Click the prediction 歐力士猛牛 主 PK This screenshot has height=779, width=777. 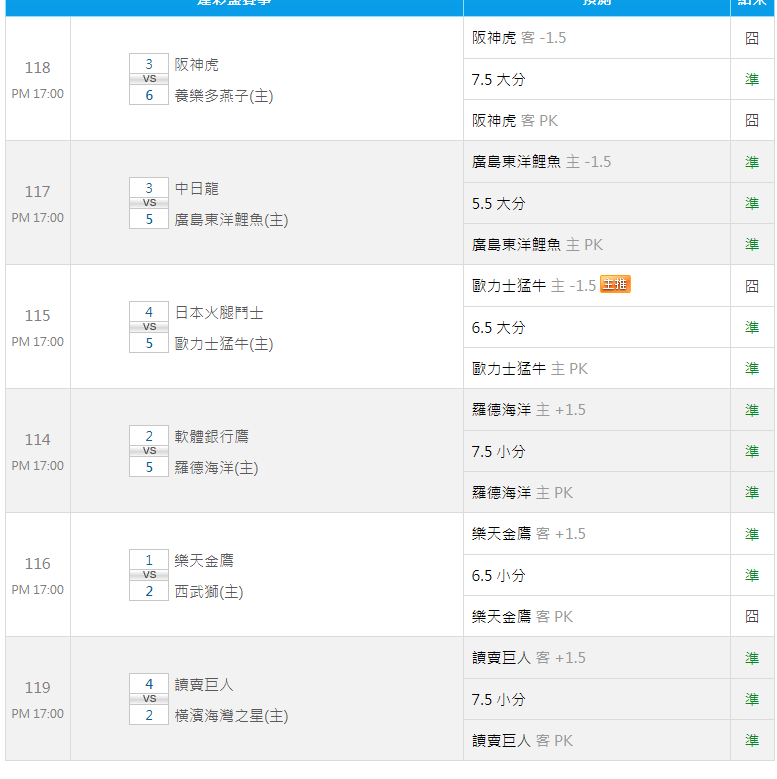pos(530,368)
